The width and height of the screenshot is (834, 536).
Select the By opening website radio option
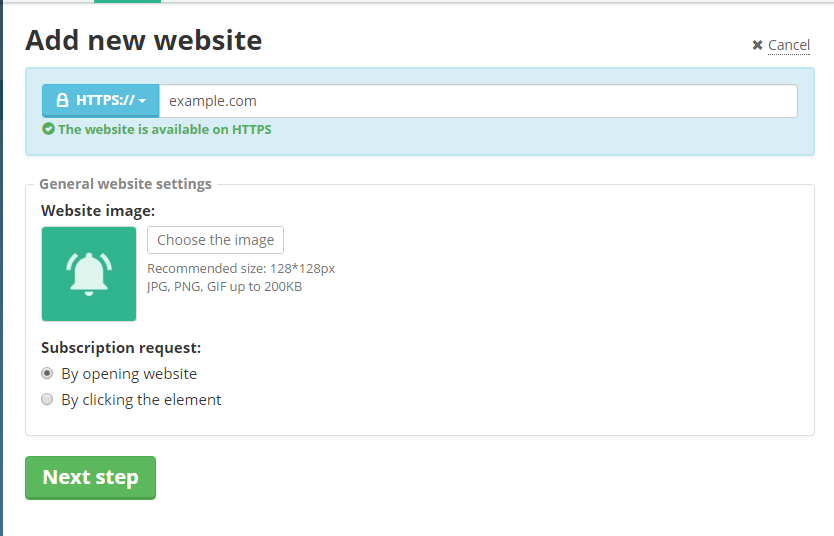(47, 374)
